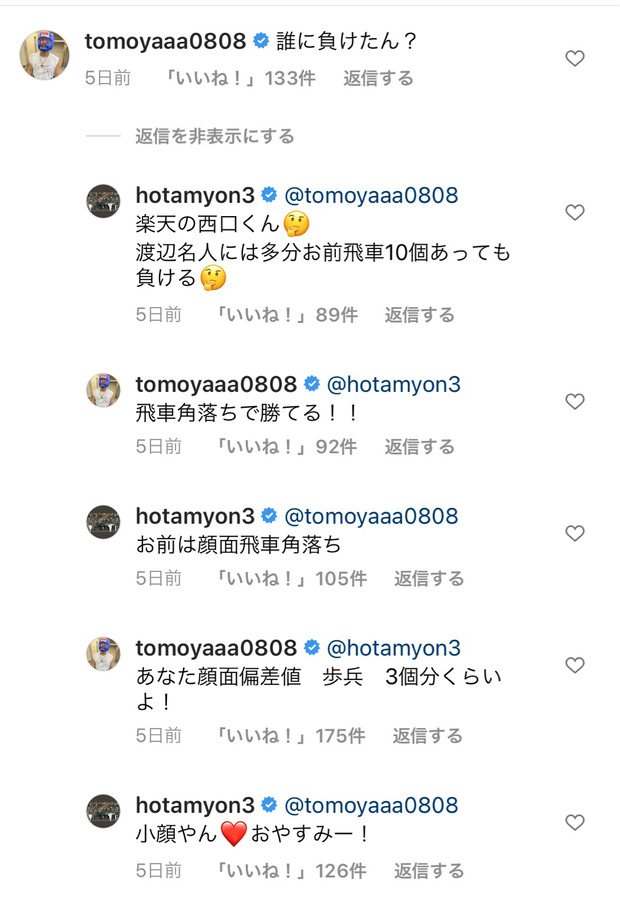Open tomoyaaa0808 avatar on '顔面偏差値' reply
The height and width of the screenshot is (905, 620).
click(x=104, y=654)
